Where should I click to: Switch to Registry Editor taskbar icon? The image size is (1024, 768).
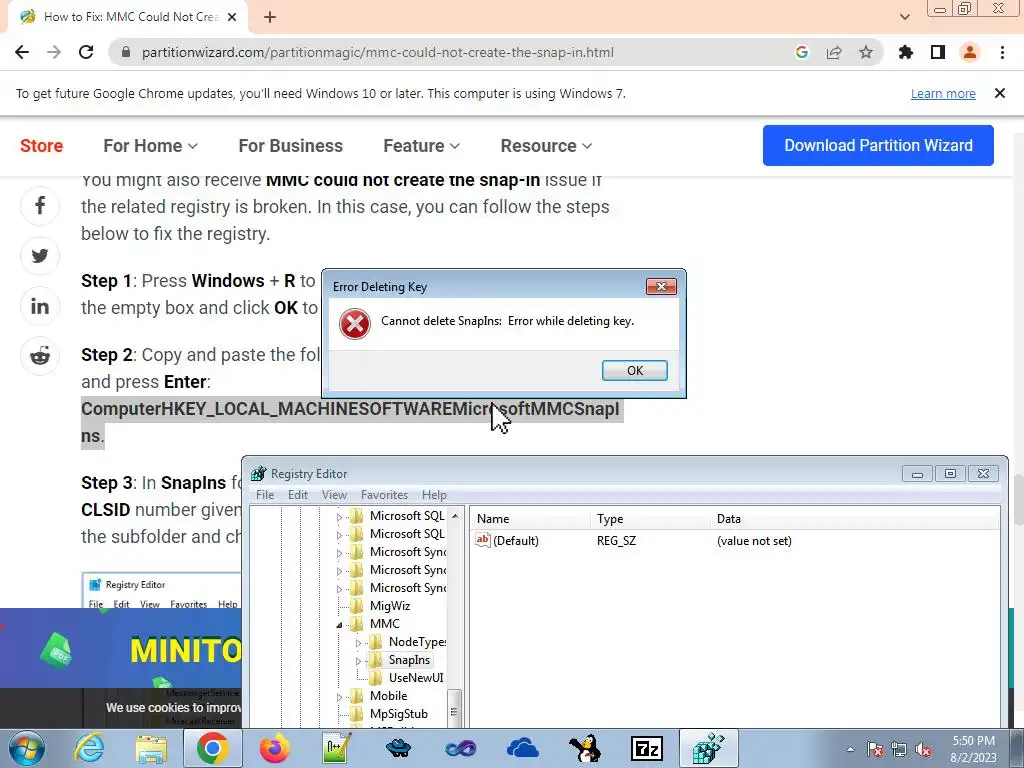[x=709, y=748]
